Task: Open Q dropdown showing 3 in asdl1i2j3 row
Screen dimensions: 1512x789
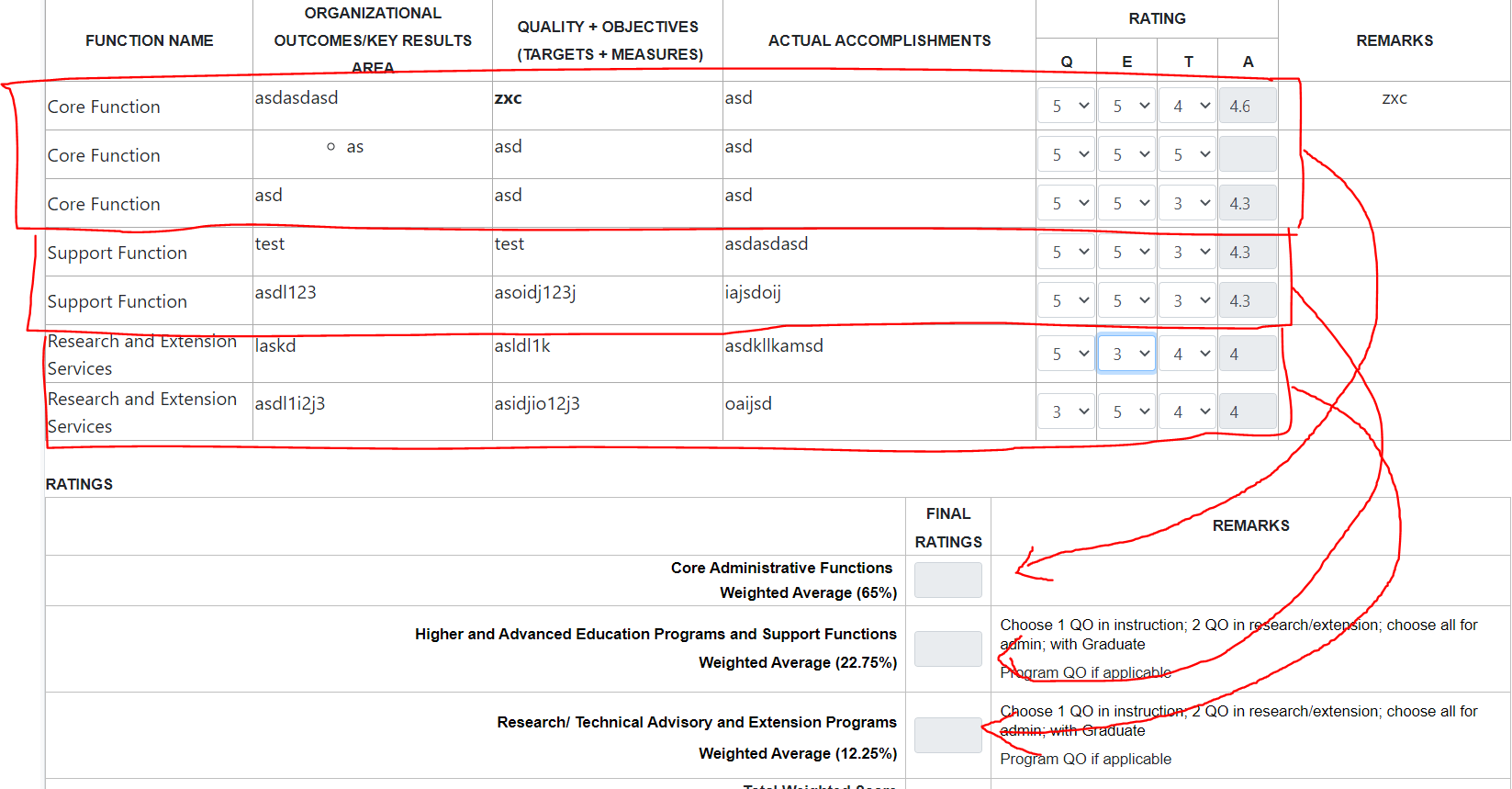Action: 1067,411
